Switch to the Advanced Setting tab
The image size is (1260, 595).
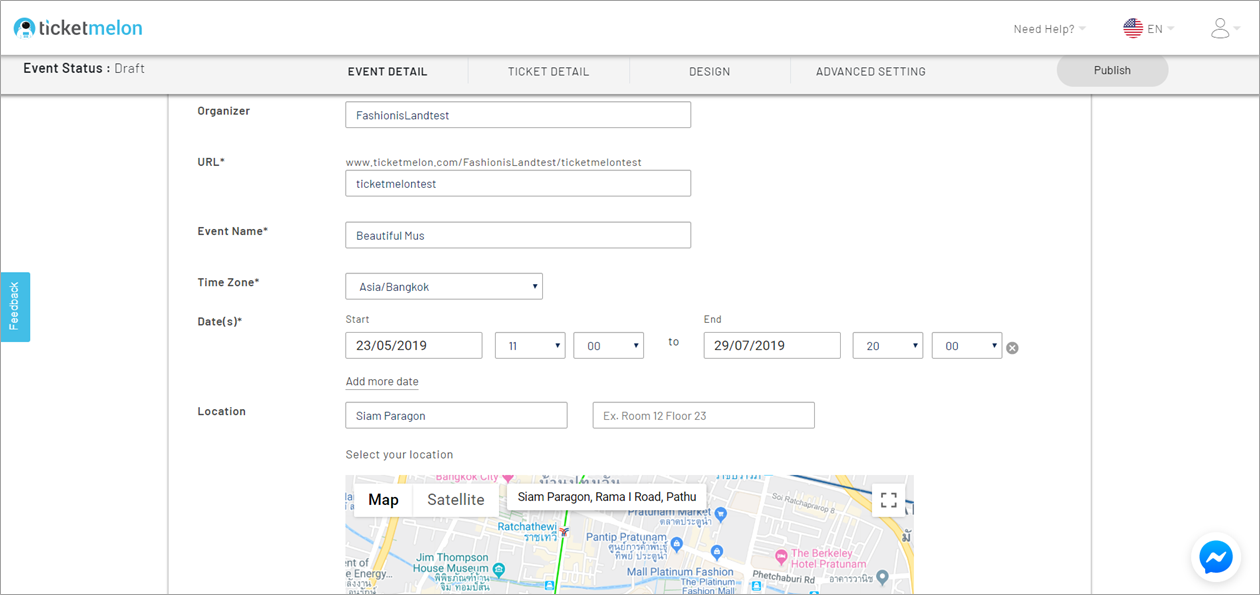point(871,72)
